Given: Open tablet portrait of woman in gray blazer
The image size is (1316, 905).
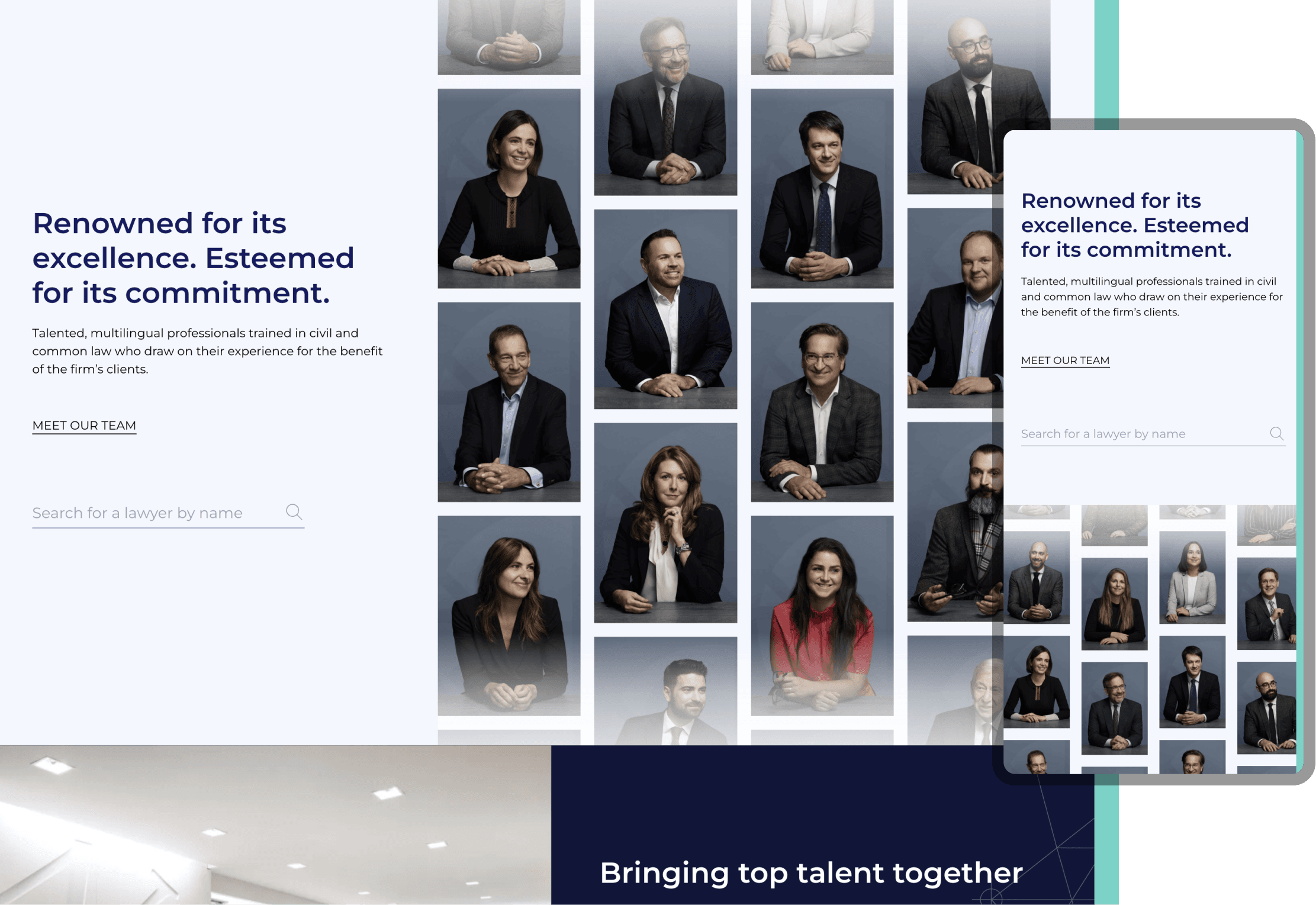Looking at the screenshot, I should click(x=1192, y=577).
